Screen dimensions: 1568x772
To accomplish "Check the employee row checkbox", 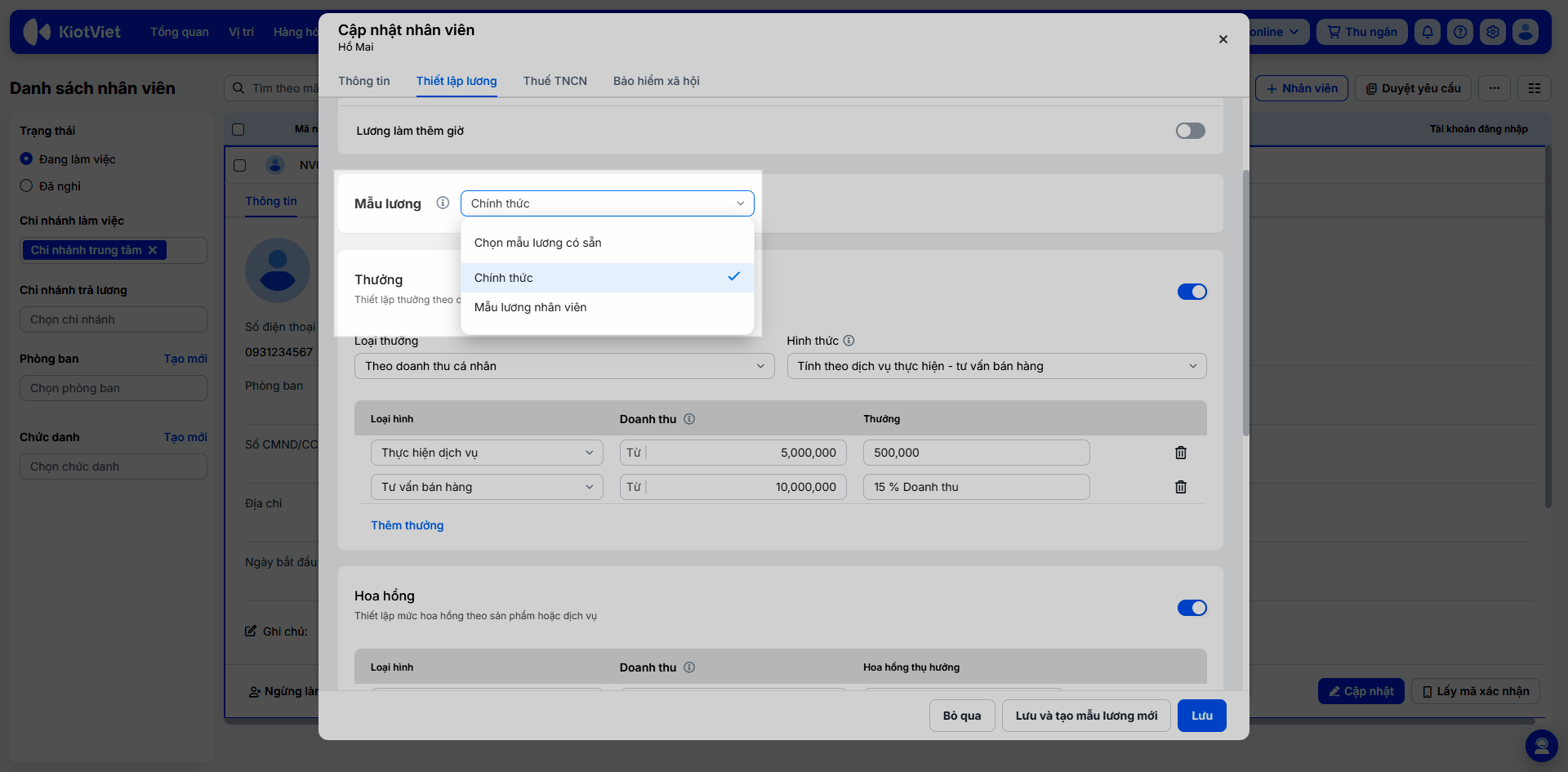I will [239, 165].
